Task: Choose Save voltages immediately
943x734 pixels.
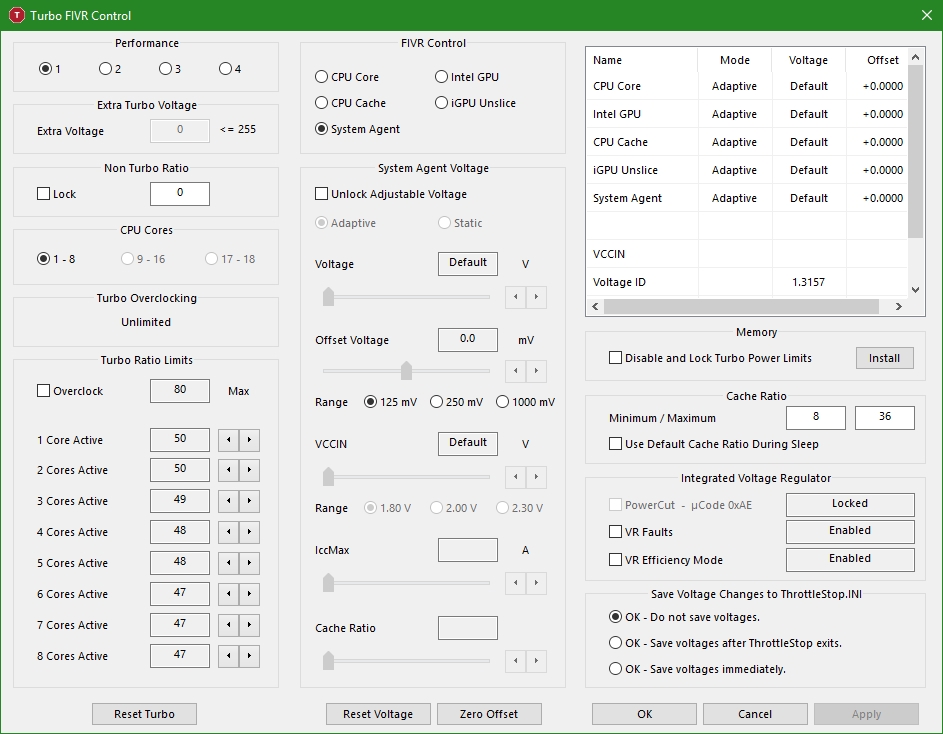Action: tap(698, 669)
